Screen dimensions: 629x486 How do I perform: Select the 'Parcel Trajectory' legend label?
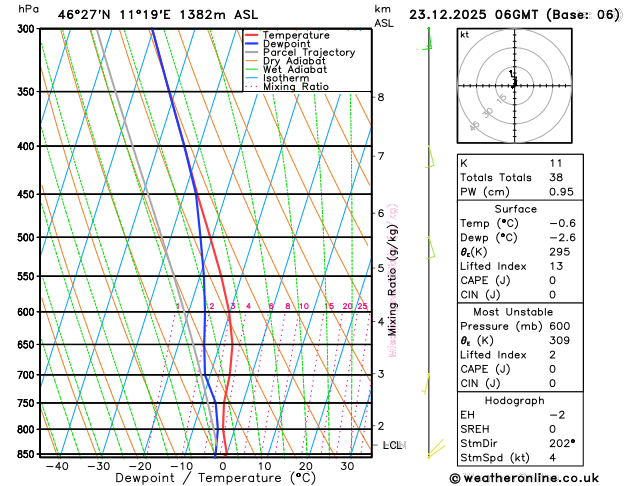pyautogui.click(x=309, y=53)
